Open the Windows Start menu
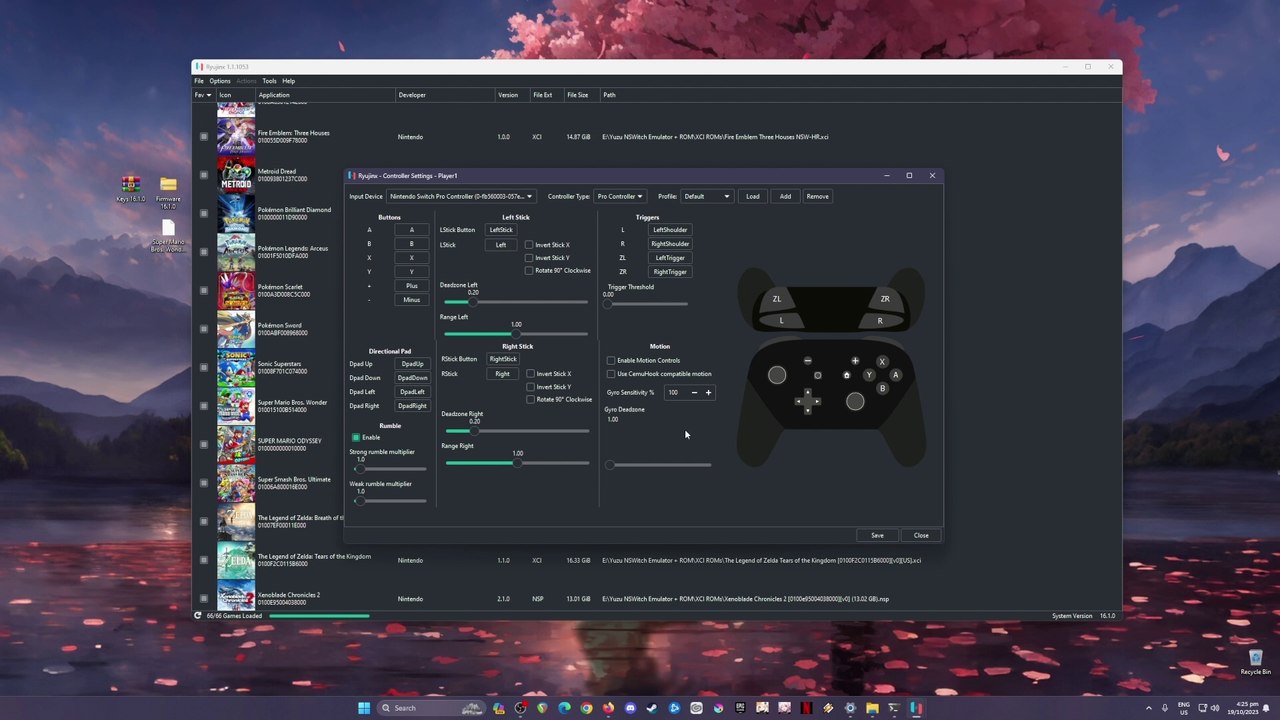 coord(364,708)
